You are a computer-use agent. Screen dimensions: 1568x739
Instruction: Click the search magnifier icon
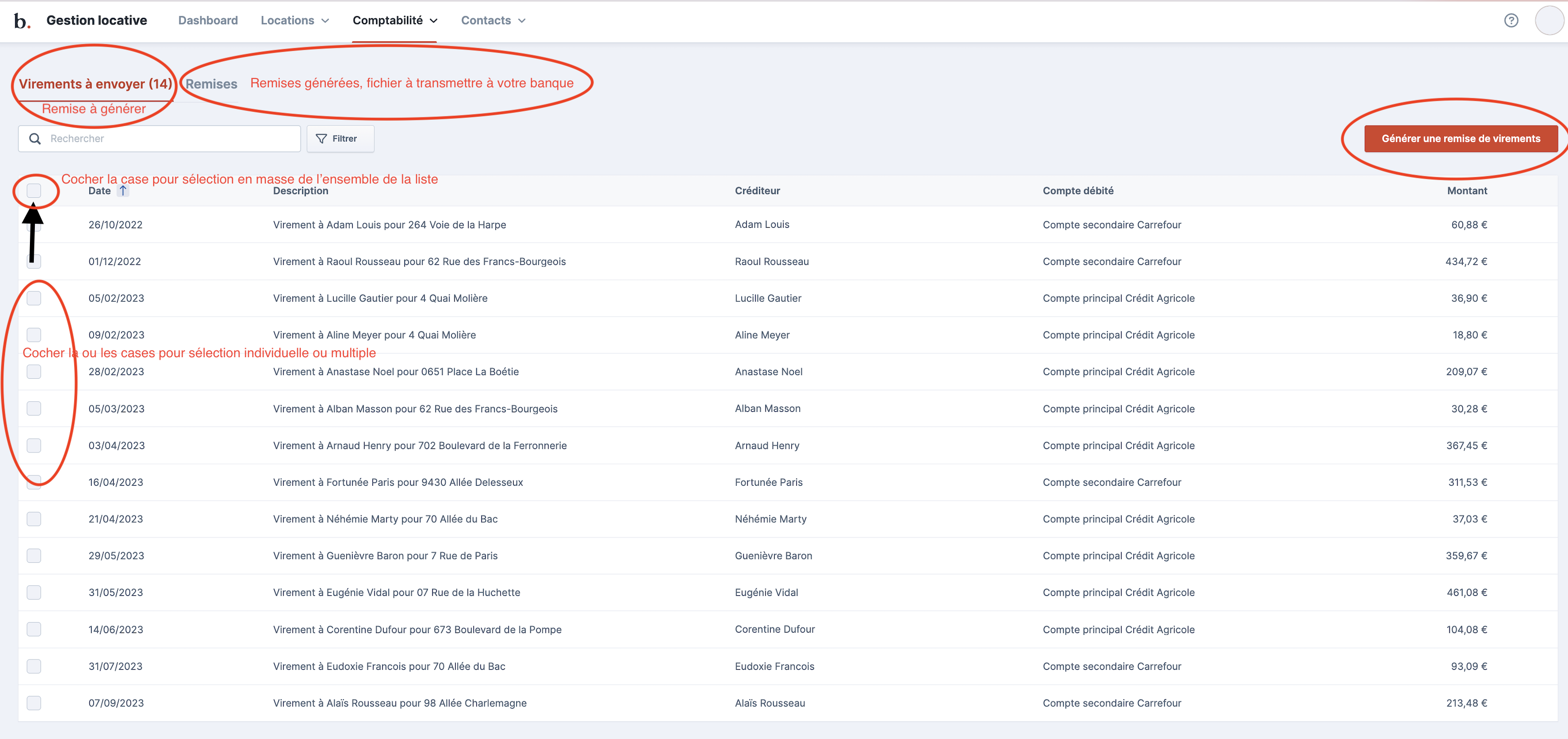coord(35,139)
